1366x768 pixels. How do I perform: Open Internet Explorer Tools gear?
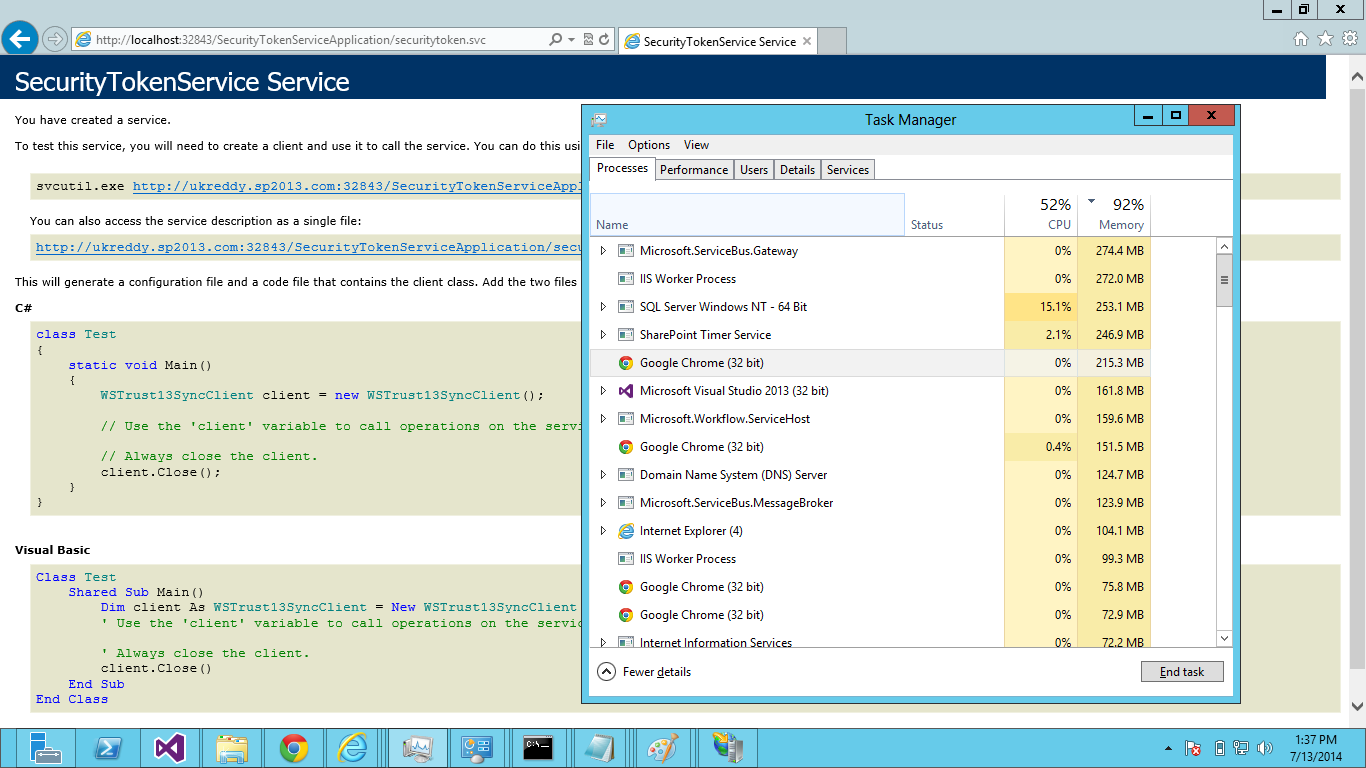point(1350,39)
